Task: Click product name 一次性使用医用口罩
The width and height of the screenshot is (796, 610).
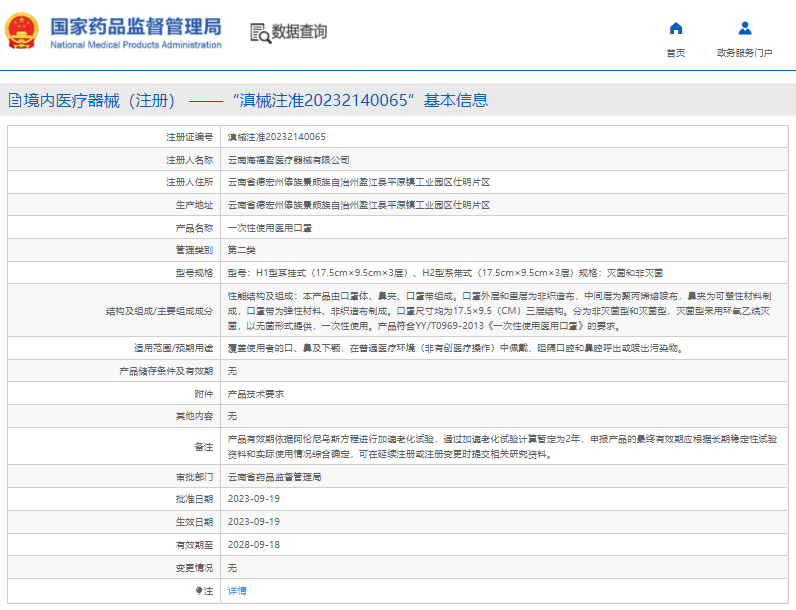Action: (x=270, y=228)
